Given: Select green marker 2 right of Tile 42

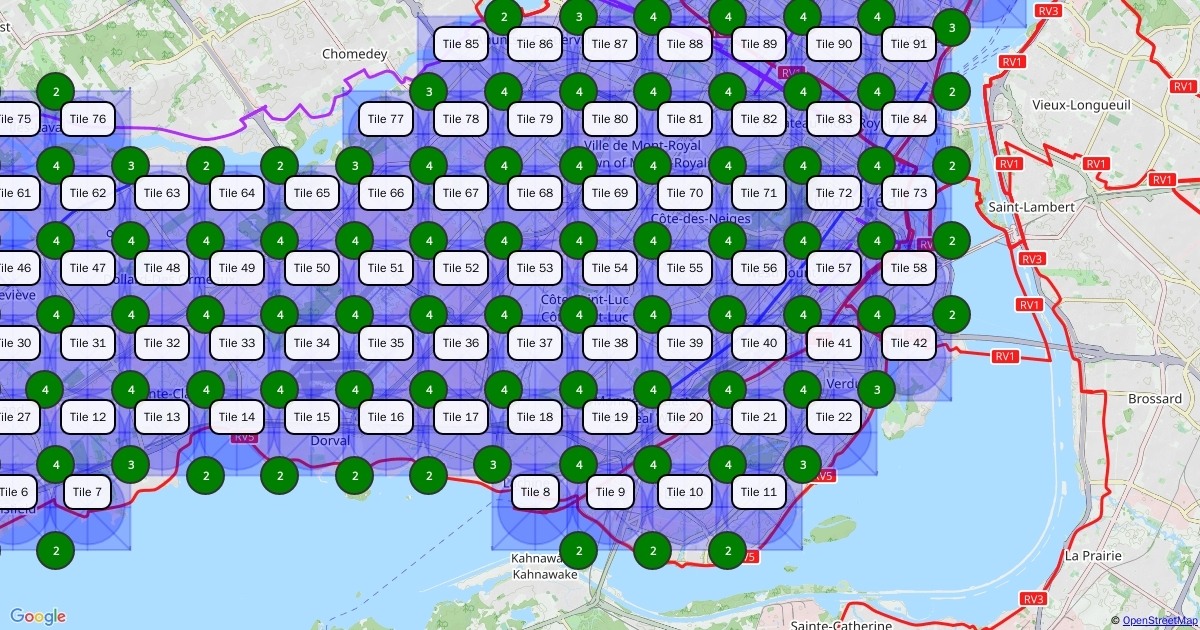Looking at the screenshot, I should (952, 315).
